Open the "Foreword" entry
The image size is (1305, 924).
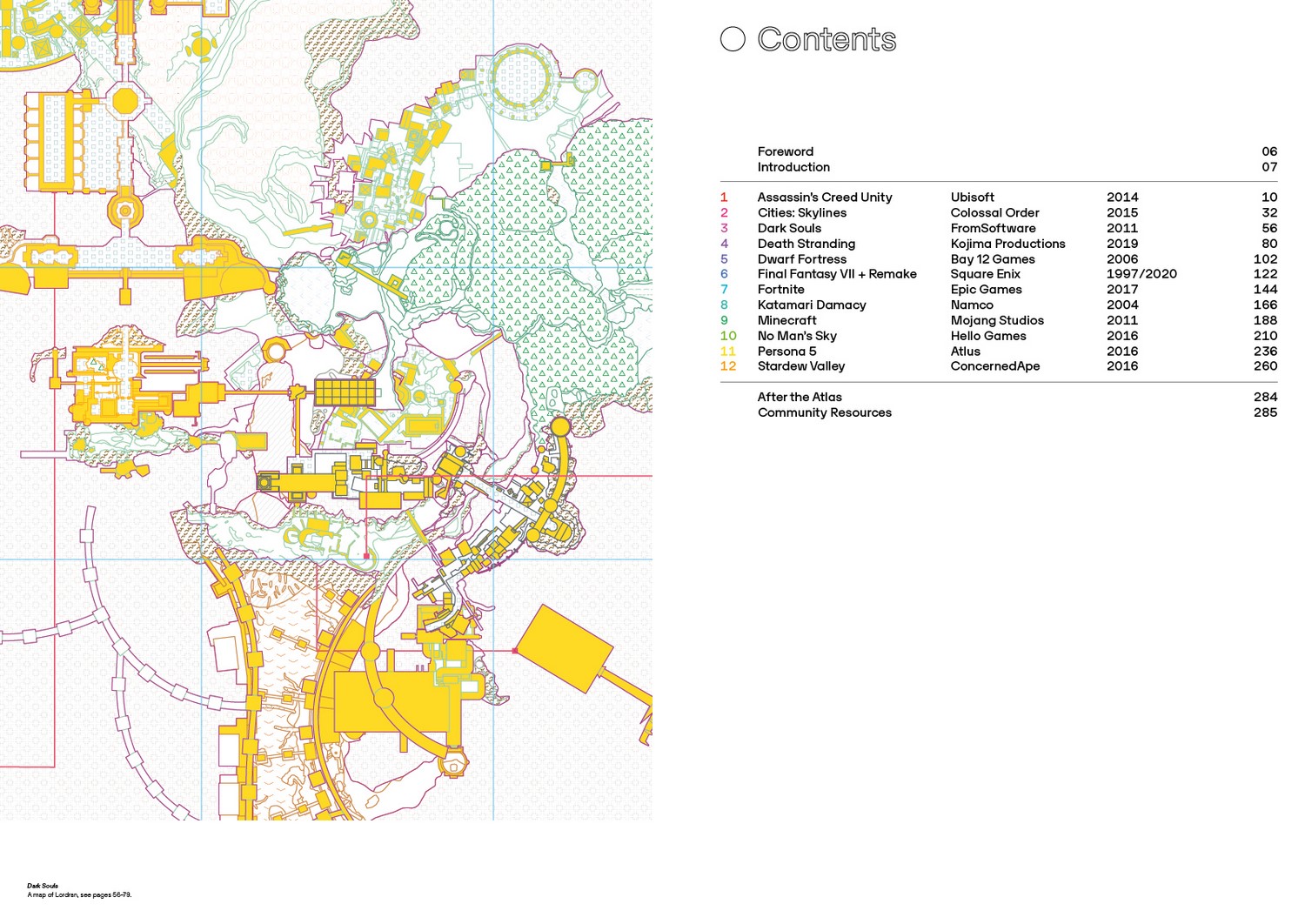click(x=786, y=151)
